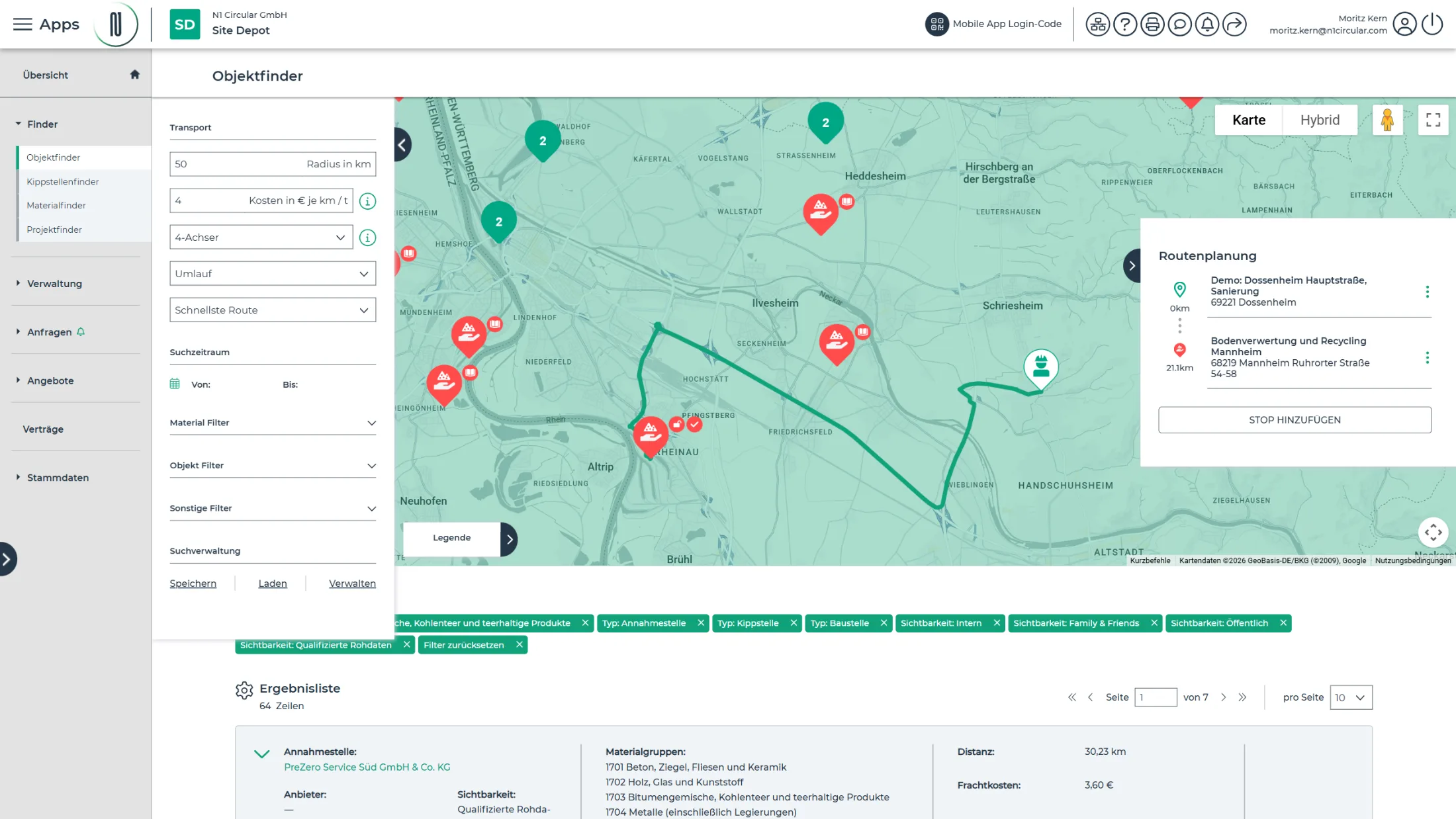
Task: Expand the Sonstige Filter section
Action: (273, 509)
